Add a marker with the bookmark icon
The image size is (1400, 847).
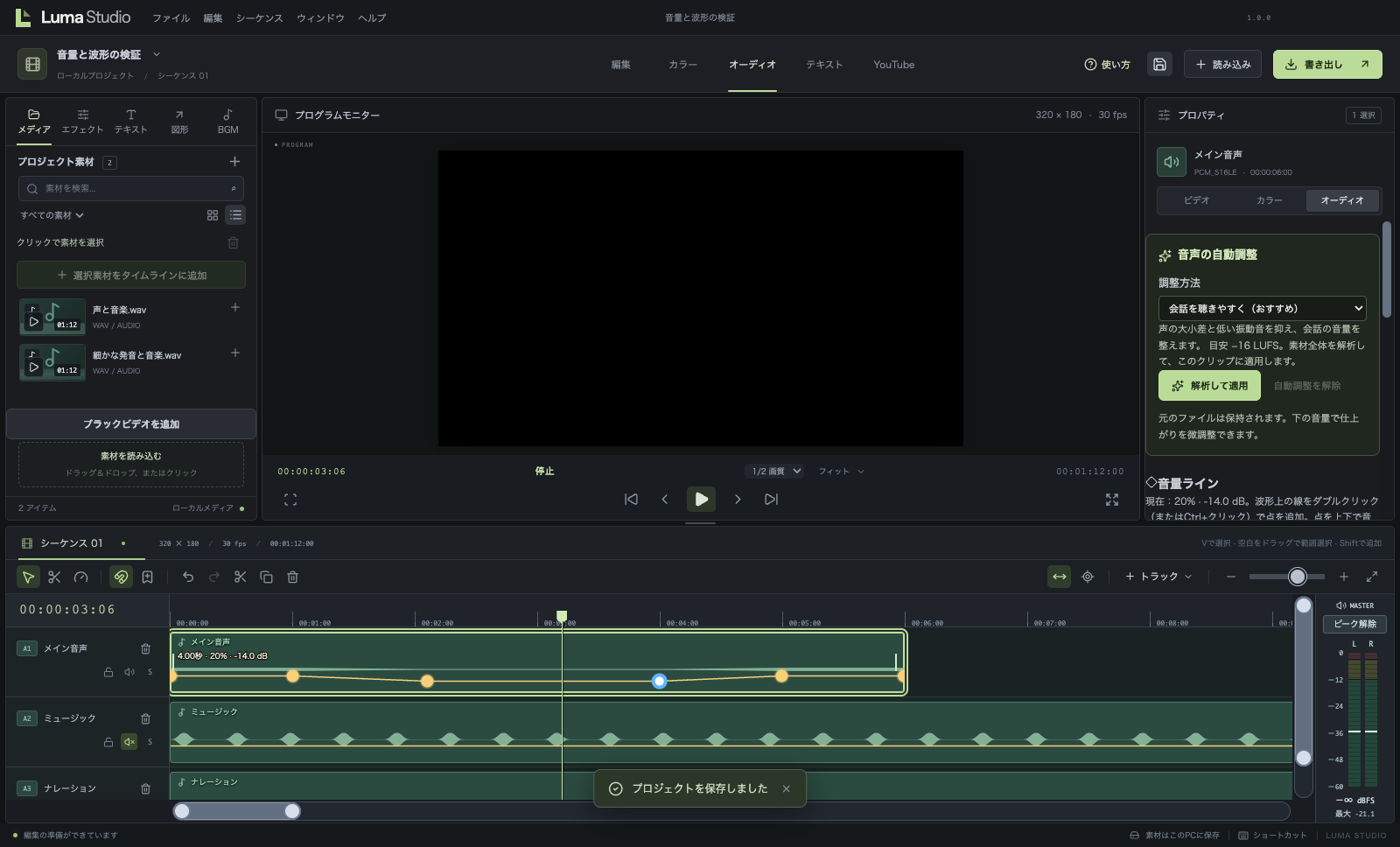(148, 577)
